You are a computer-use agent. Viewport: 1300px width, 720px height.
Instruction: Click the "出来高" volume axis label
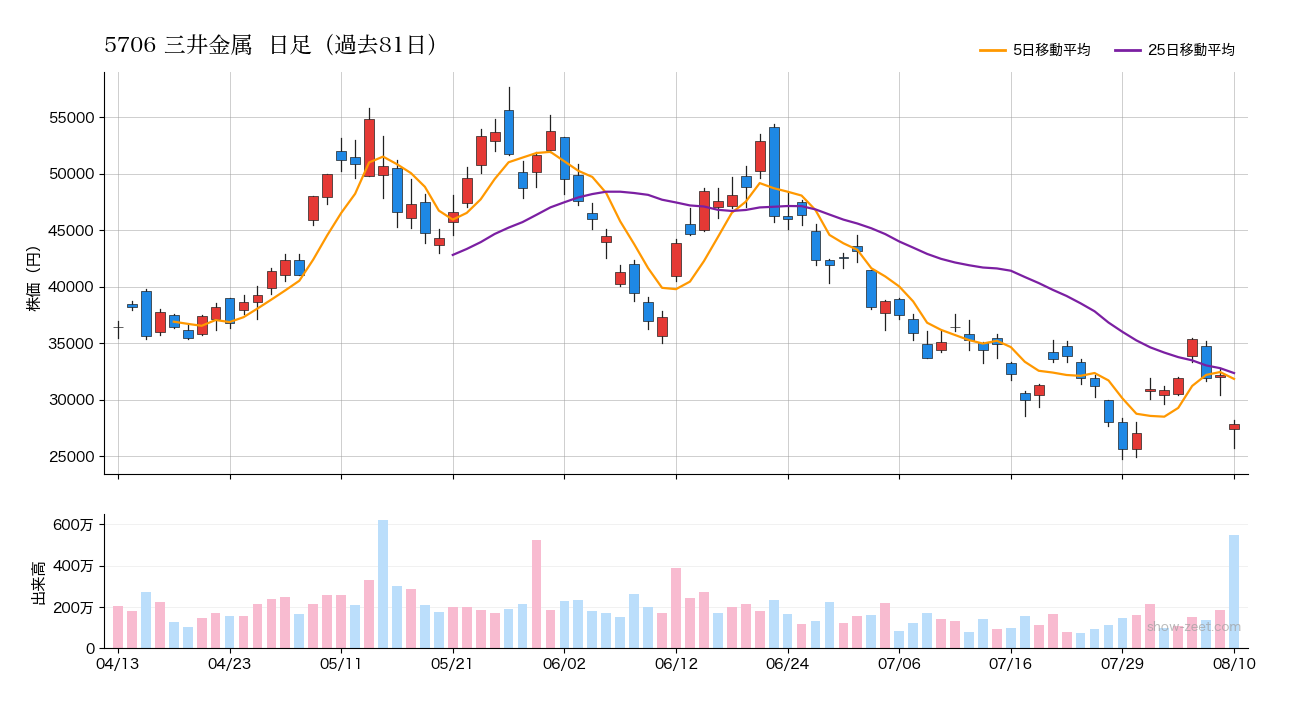38,583
